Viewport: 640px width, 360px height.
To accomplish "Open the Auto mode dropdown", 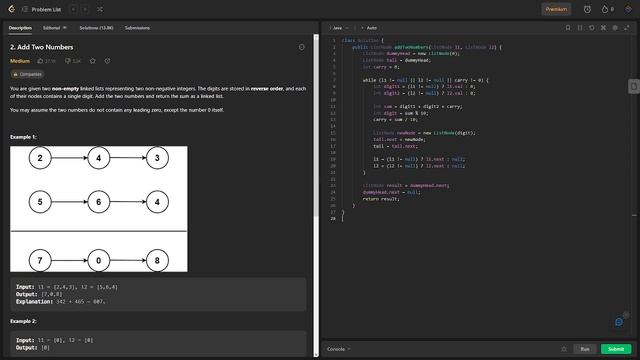I will coord(370,28).
